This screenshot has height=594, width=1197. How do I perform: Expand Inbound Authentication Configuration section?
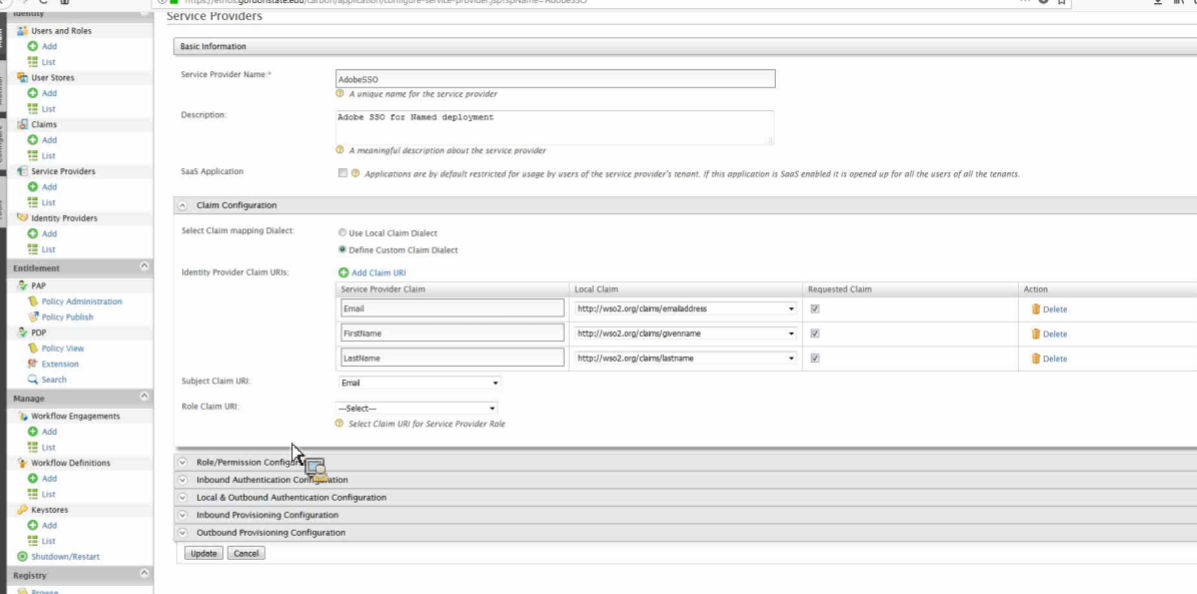point(182,480)
